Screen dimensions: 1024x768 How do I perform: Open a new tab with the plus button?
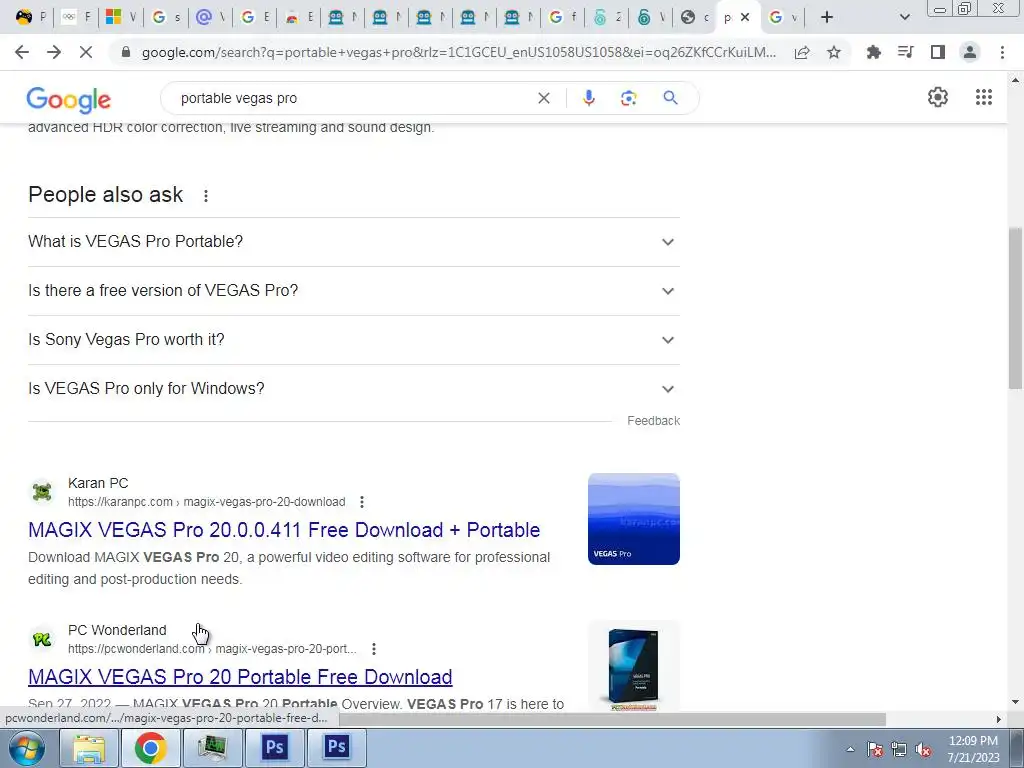click(827, 18)
